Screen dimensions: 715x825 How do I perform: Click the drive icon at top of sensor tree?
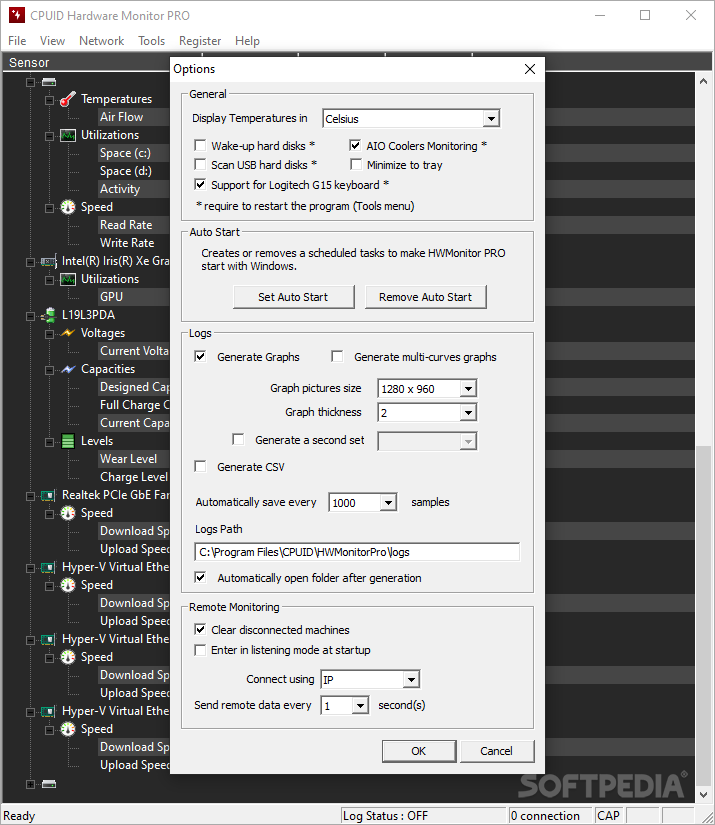[49, 82]
